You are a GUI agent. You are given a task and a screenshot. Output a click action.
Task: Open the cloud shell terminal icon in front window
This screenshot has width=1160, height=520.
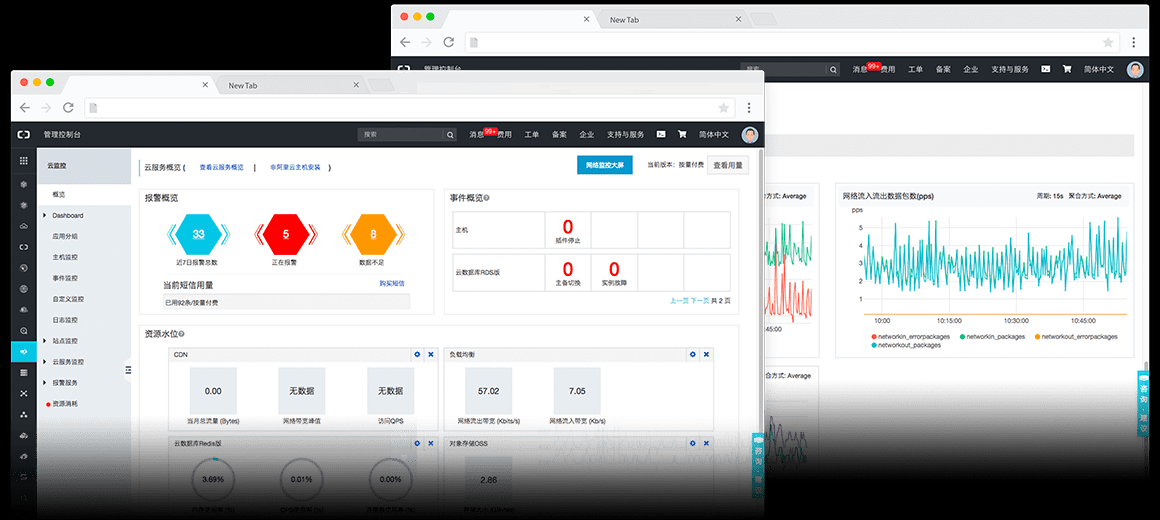(x=661, y=134)
